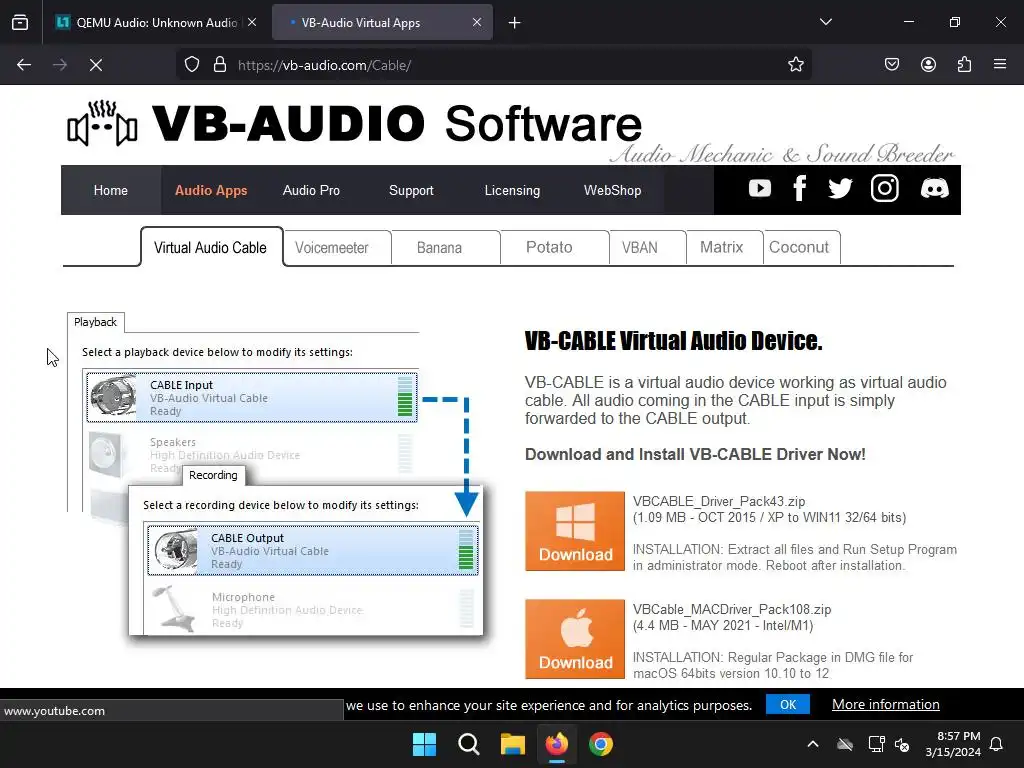
Task: Open the taskbar clock and date
Action: coord(953,744)
